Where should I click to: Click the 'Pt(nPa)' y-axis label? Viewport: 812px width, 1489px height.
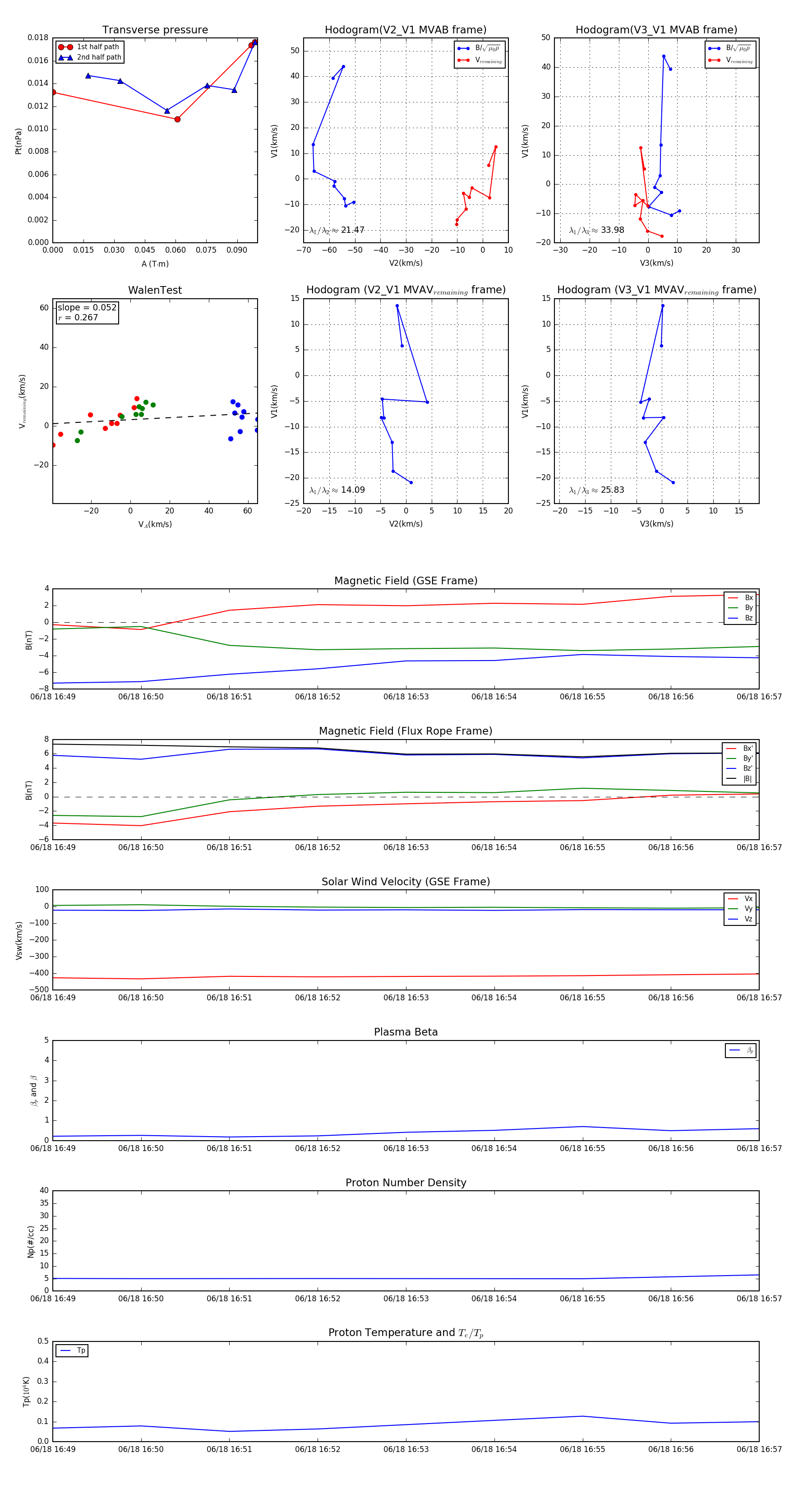coord(18,141)
